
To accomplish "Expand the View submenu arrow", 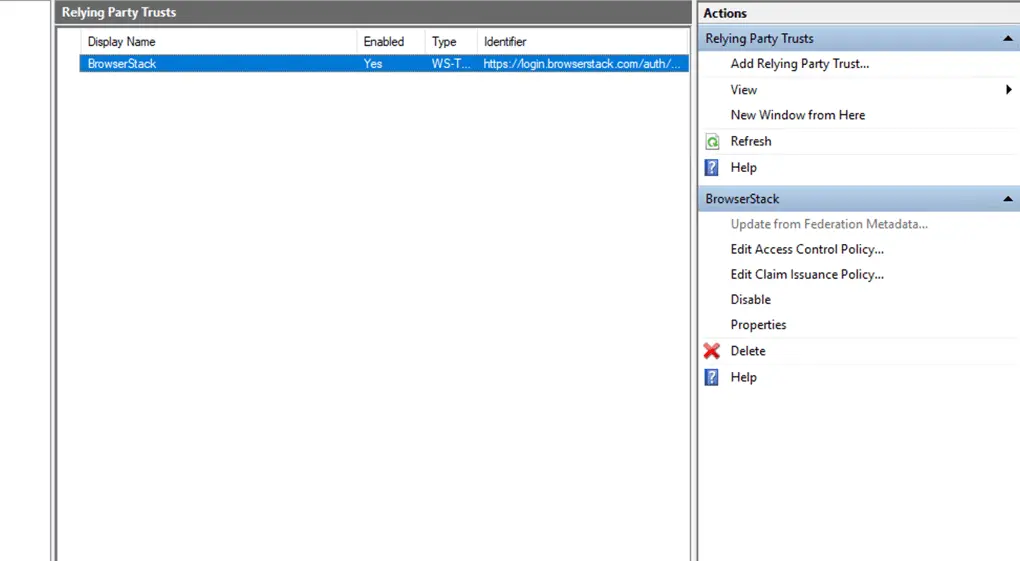I will [1009, 90].
